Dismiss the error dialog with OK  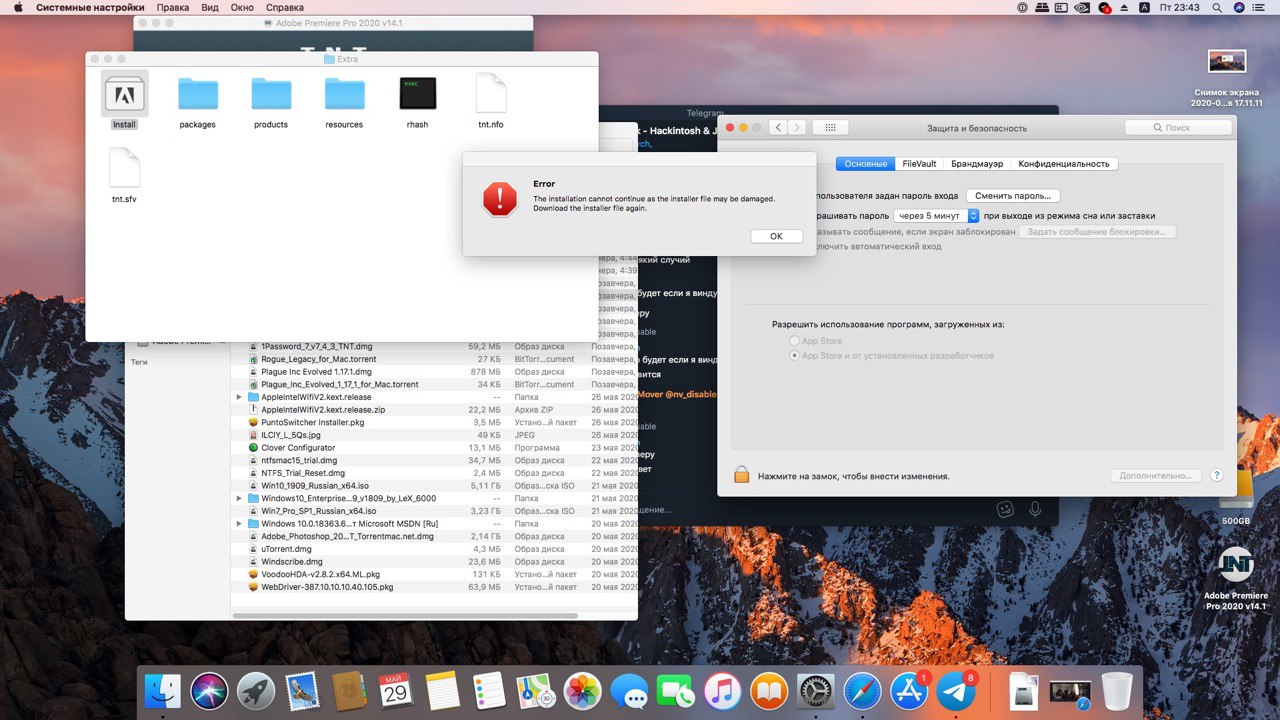point(776,236)
